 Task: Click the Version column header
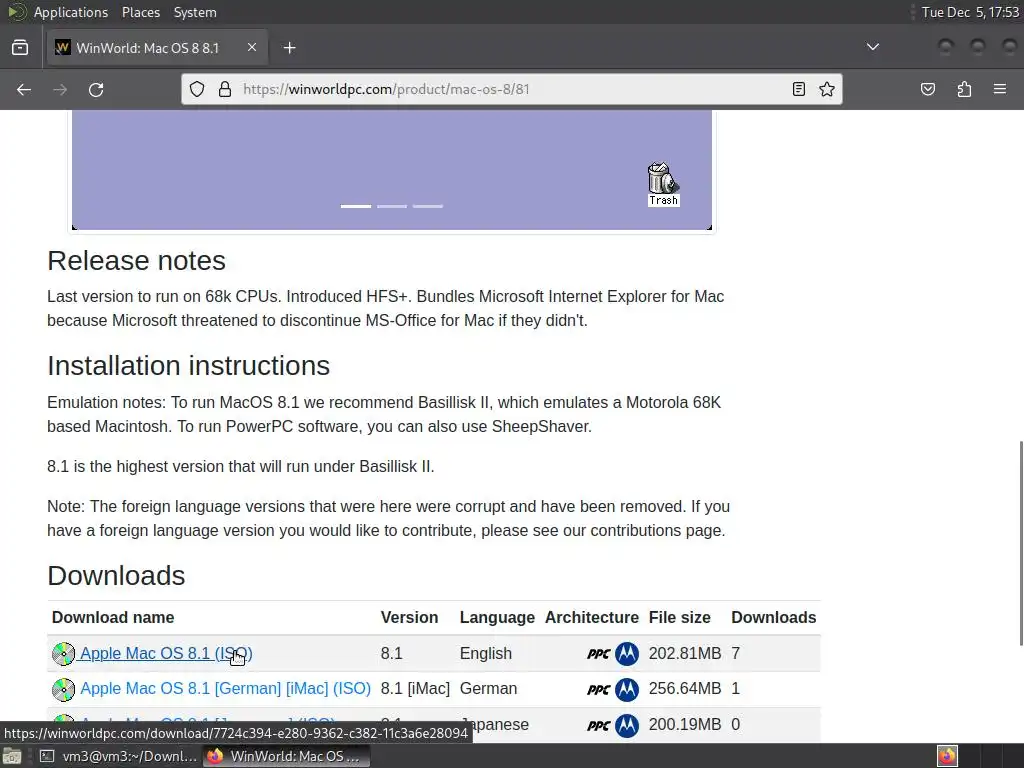pyautogui.click(x=409, y=617)
